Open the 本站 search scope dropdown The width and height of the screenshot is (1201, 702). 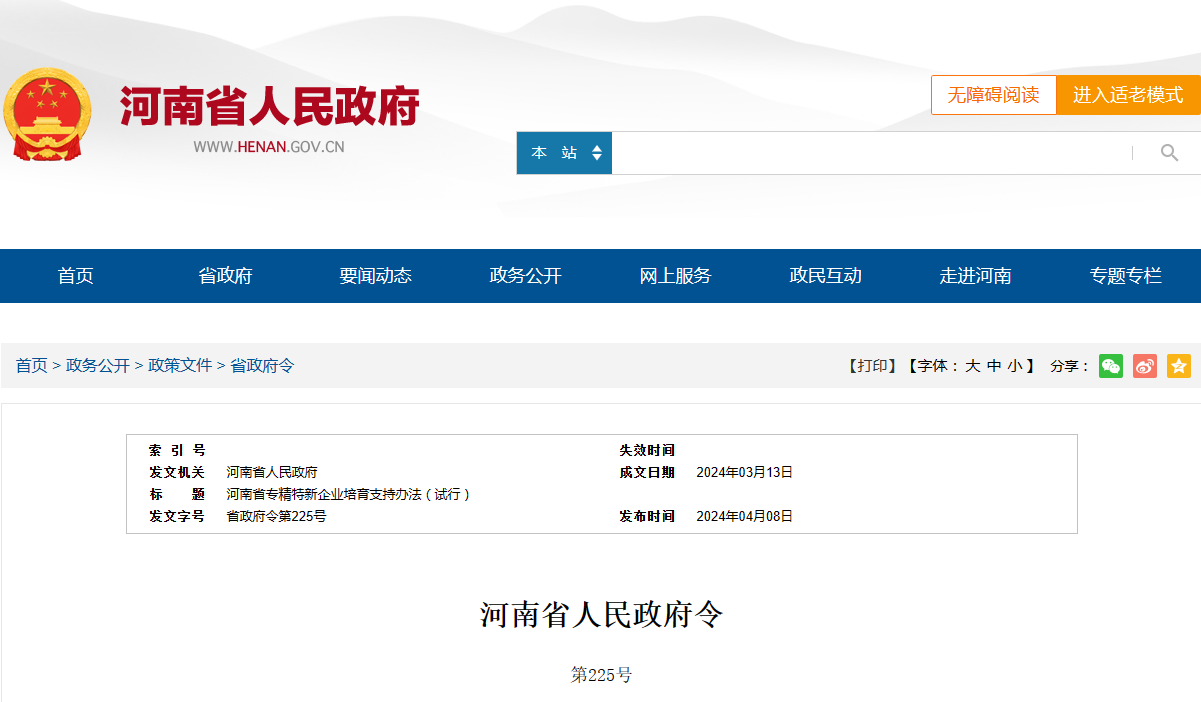pos(564,153)
